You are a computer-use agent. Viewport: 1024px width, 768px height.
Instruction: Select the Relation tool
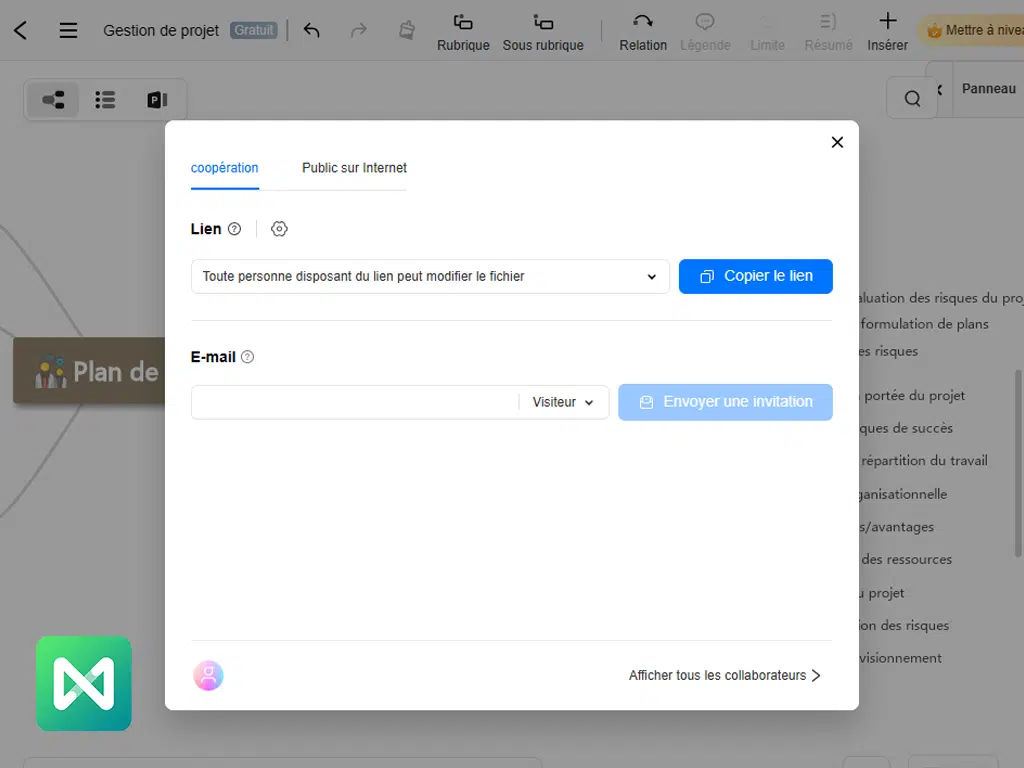[643, 32]
